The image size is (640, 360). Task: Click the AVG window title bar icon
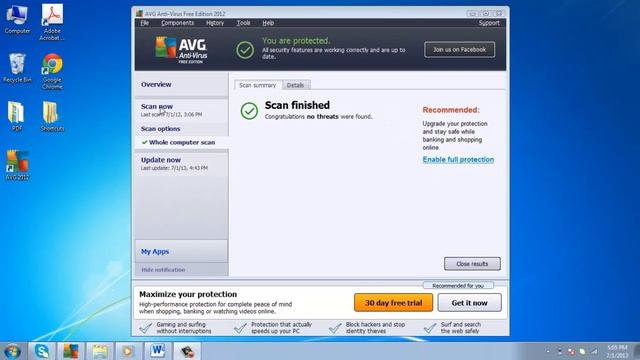coord(139,13)
